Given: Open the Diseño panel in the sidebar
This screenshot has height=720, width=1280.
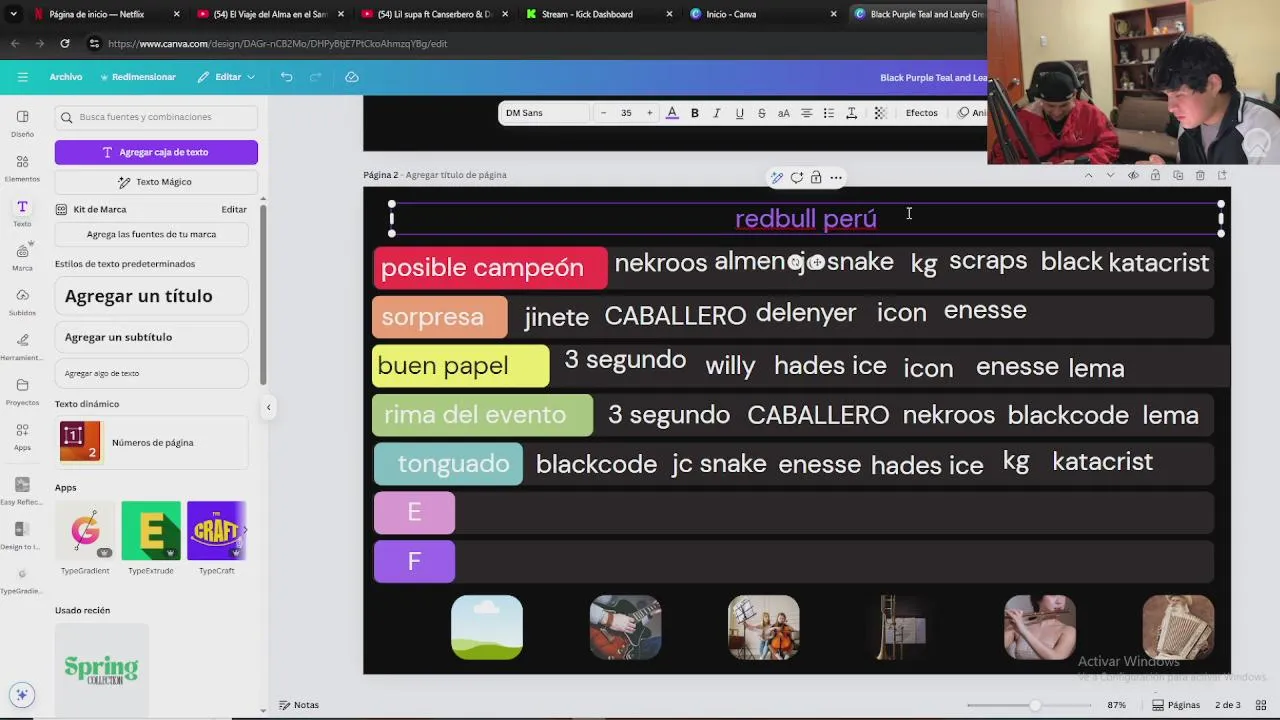Looking at the screenshot, I should (22, 123).
